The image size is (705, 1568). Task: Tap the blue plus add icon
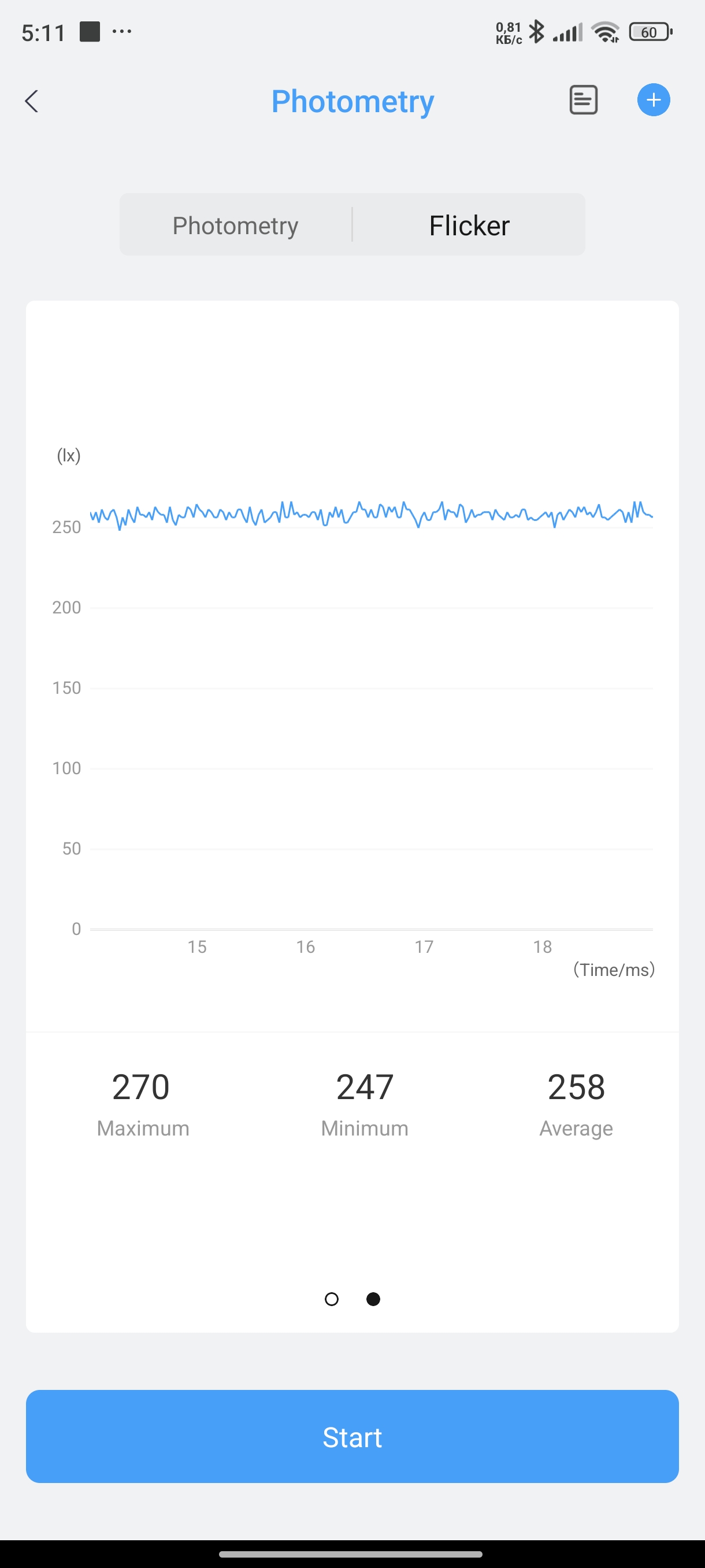pos(654,101)
